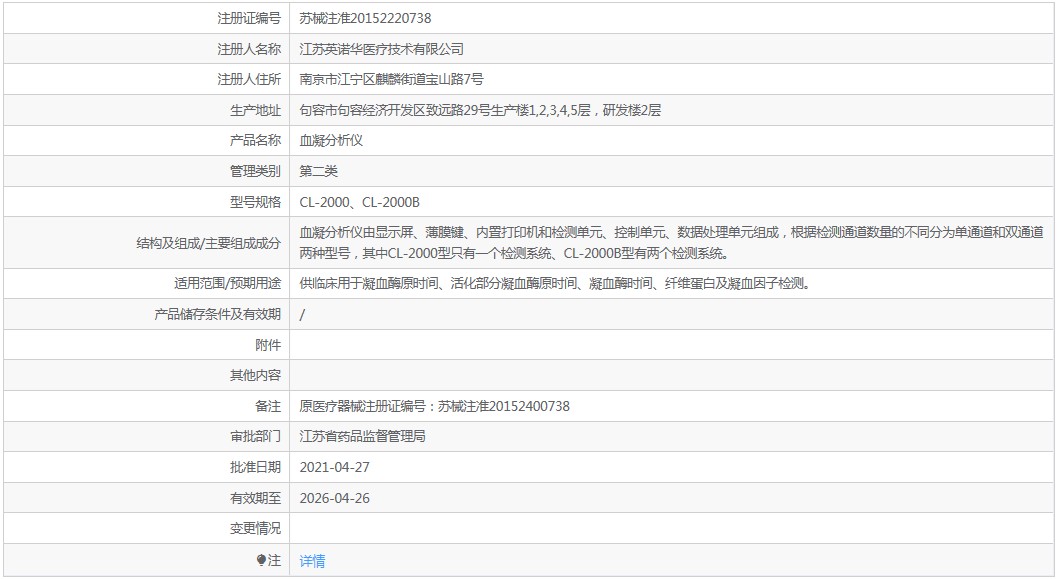
Task: Click structure description starting 血凝分析仪由显示屏
Action: click(x=671, y=243)
